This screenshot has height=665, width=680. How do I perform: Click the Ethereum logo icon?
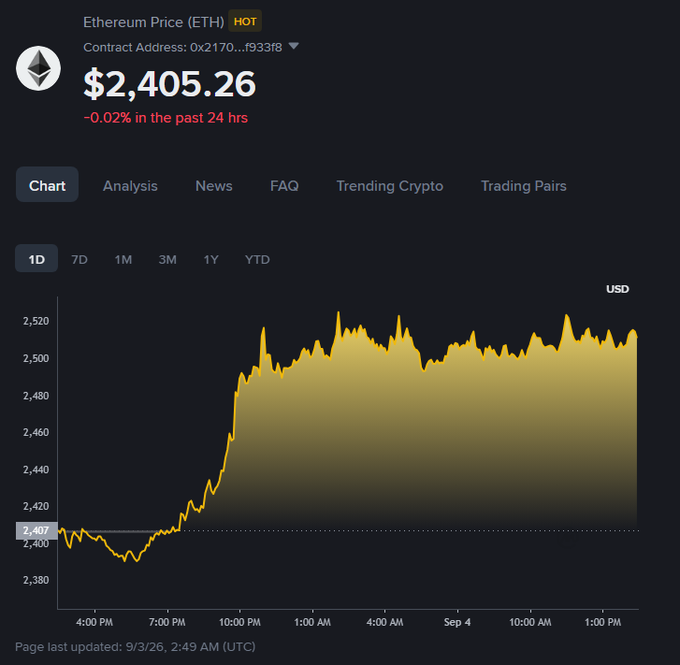click(x=38, y=69)
